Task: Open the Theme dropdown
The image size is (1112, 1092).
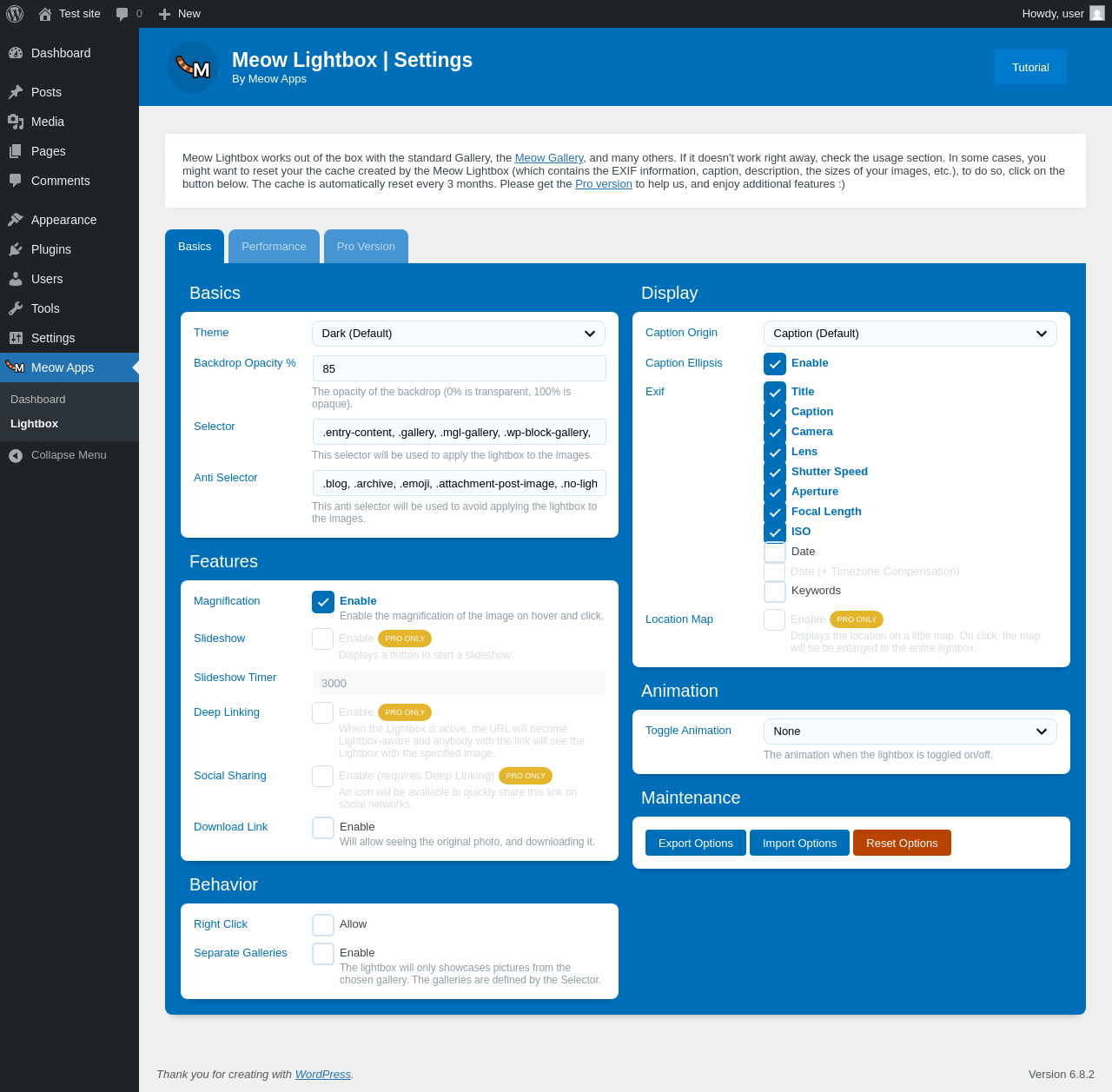Action: coord(459,334)
